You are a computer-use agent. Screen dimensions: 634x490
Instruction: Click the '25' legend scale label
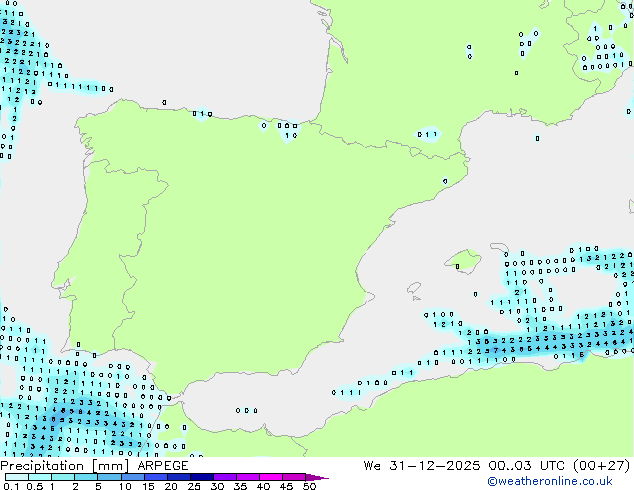point(194,486)
